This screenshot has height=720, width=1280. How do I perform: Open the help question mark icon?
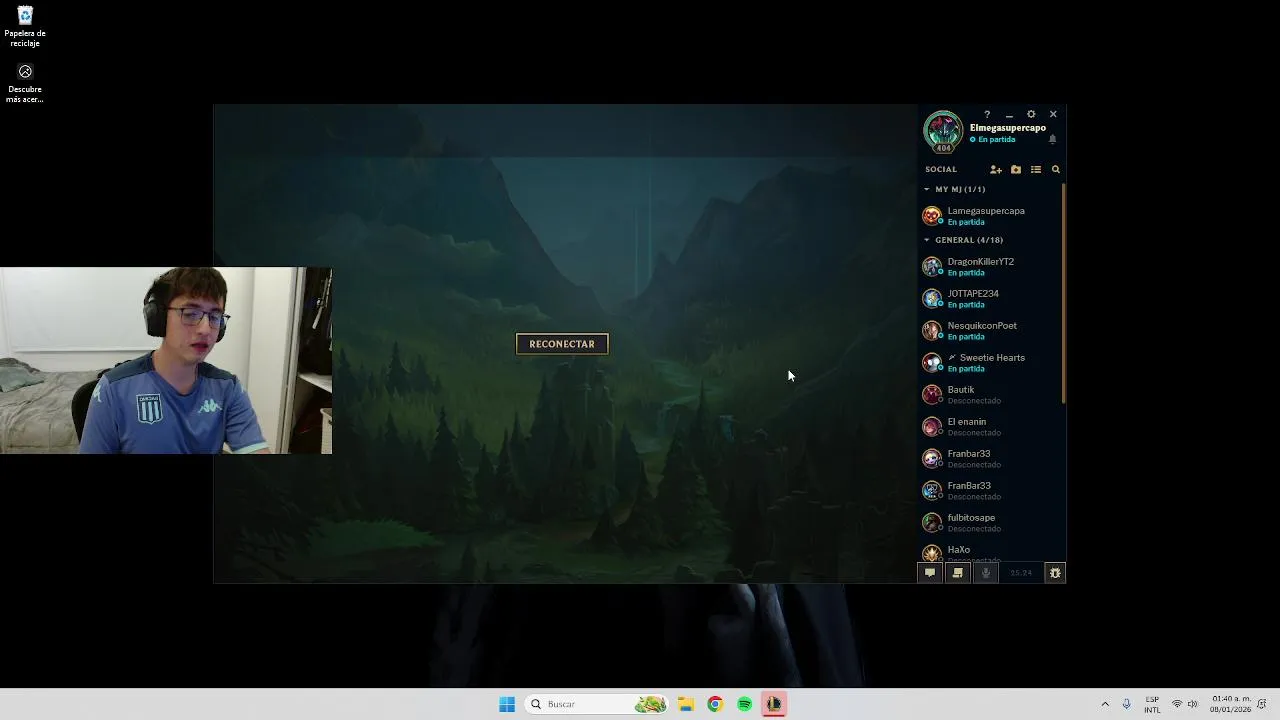[x=987, y=114]
